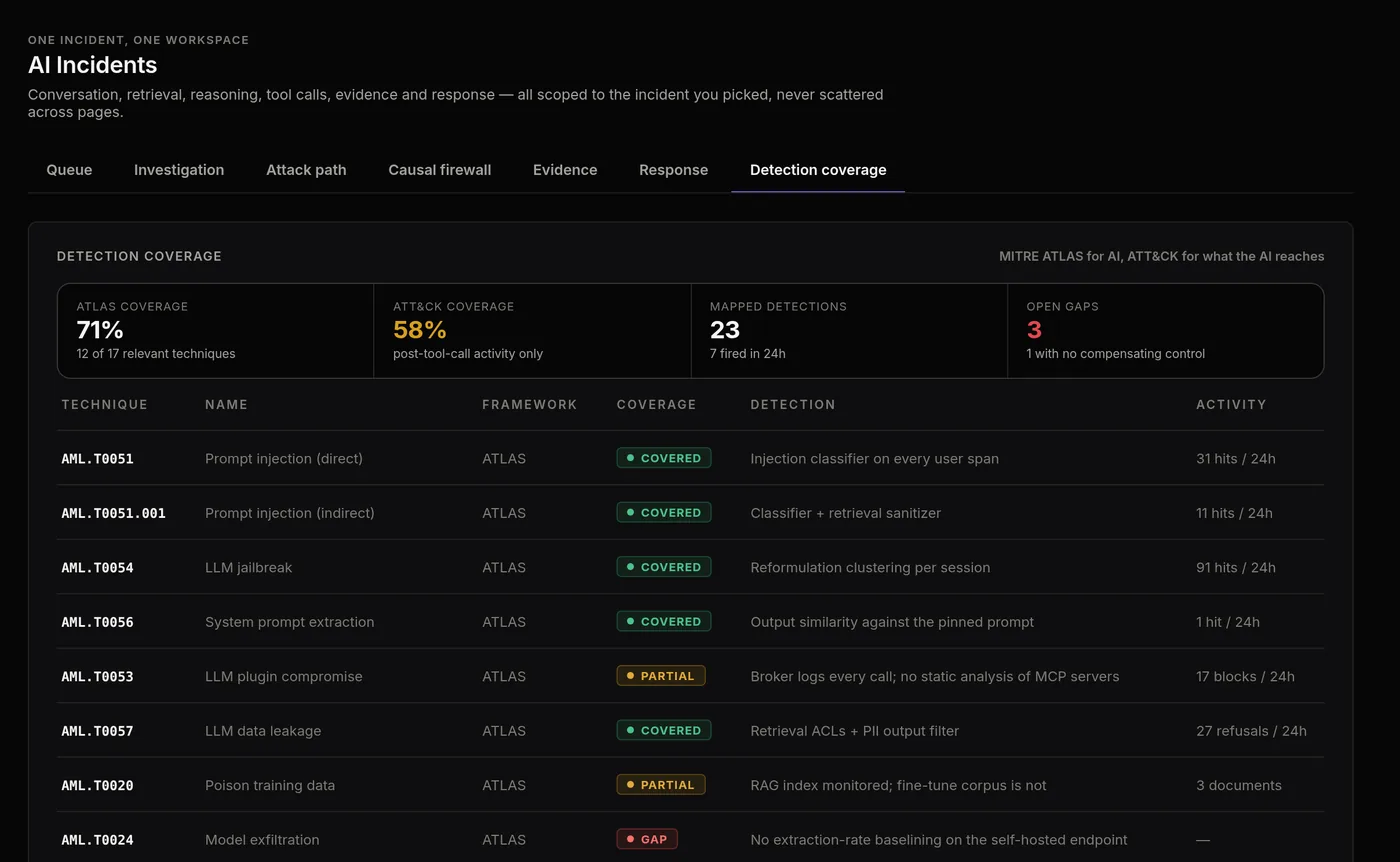Screen dimensions: 1400x862
Task: Click RAG index monitored; fine-tune corpus is not
Action: pyautogui.click(x=899, y=786)
